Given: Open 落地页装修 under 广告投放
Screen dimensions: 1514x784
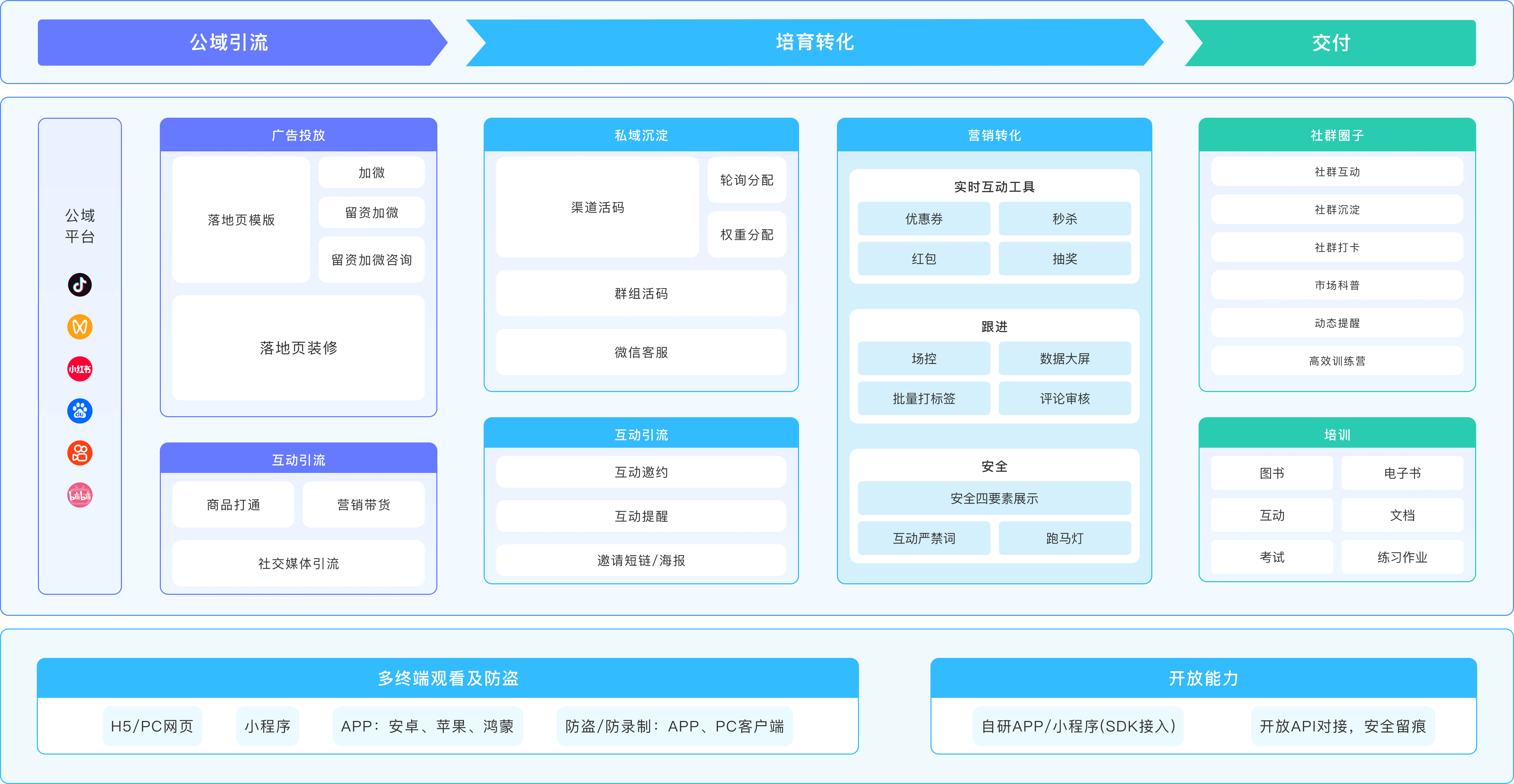Looking at the screenshot, I should tap(298, 348).
